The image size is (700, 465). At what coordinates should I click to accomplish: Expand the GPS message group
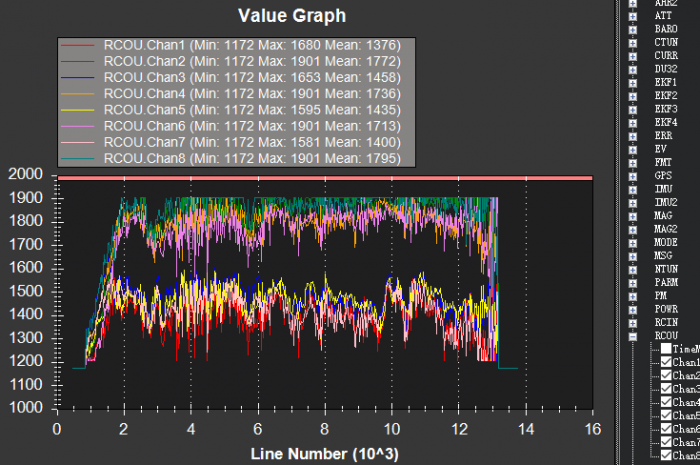[633, 174]
